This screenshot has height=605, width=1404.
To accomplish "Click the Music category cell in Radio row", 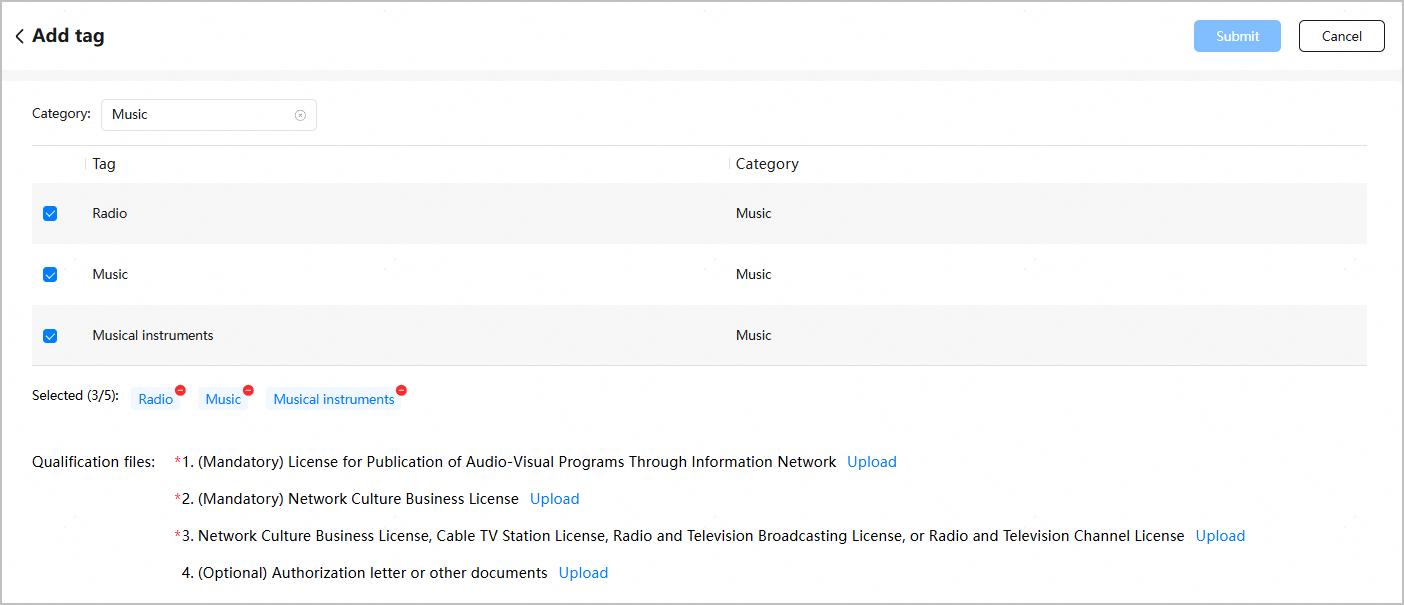I will pos(754,213).
